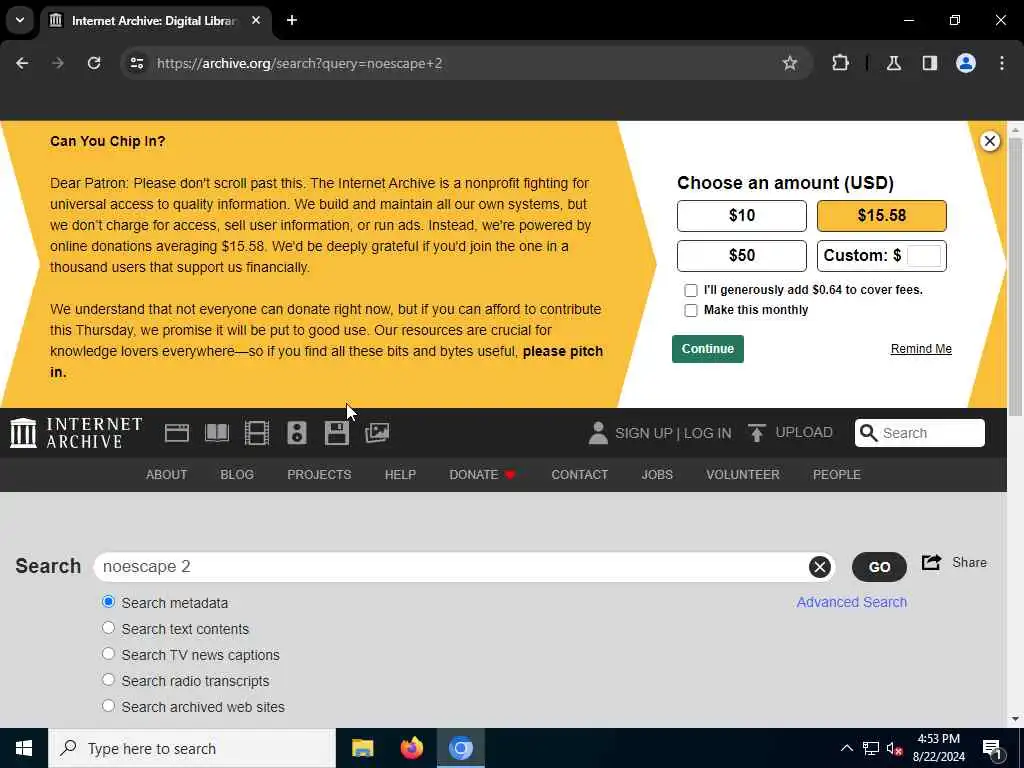Open the Audio speaker icon
This screenshot has width=1024, height=768.
click(x=296, y=433)
